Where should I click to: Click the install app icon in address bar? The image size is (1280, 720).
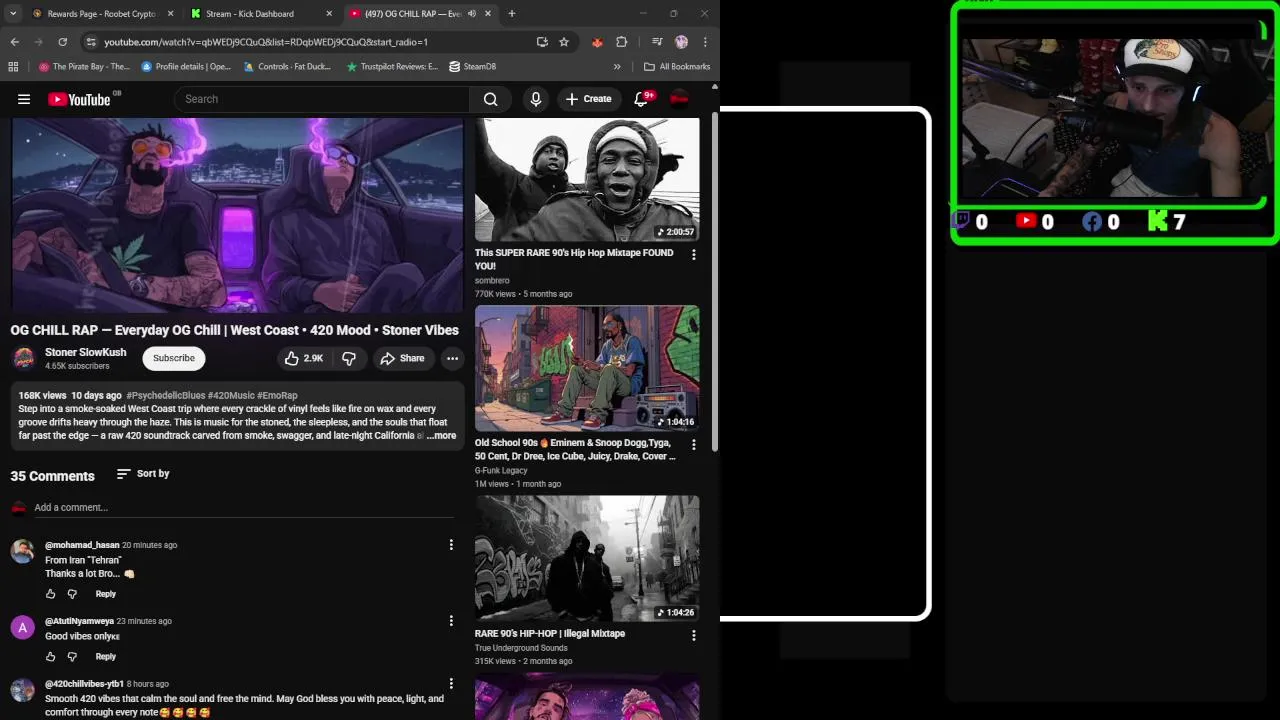click(x=542, y=42)
